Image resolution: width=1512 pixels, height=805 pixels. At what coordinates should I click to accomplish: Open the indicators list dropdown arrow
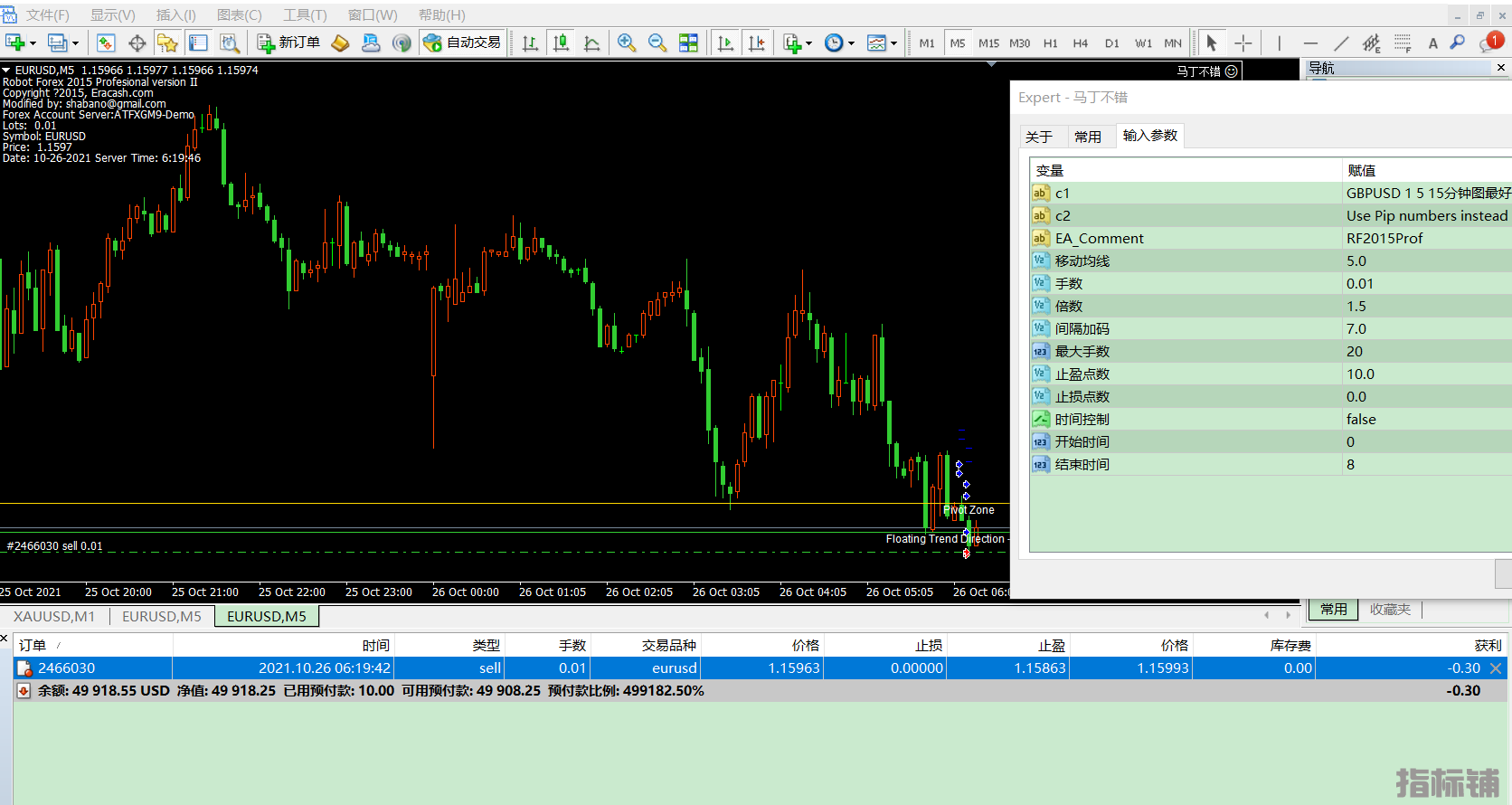click(x=808, y=43)
